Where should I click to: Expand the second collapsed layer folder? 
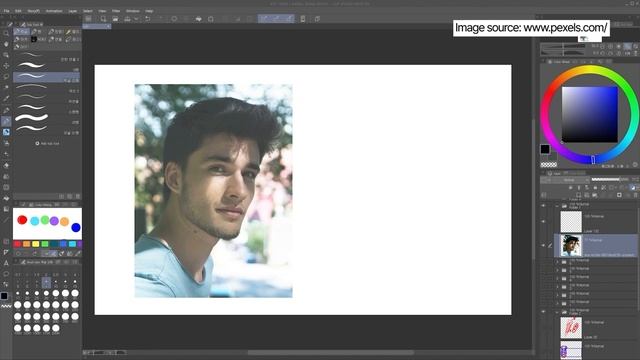(557, 270)
